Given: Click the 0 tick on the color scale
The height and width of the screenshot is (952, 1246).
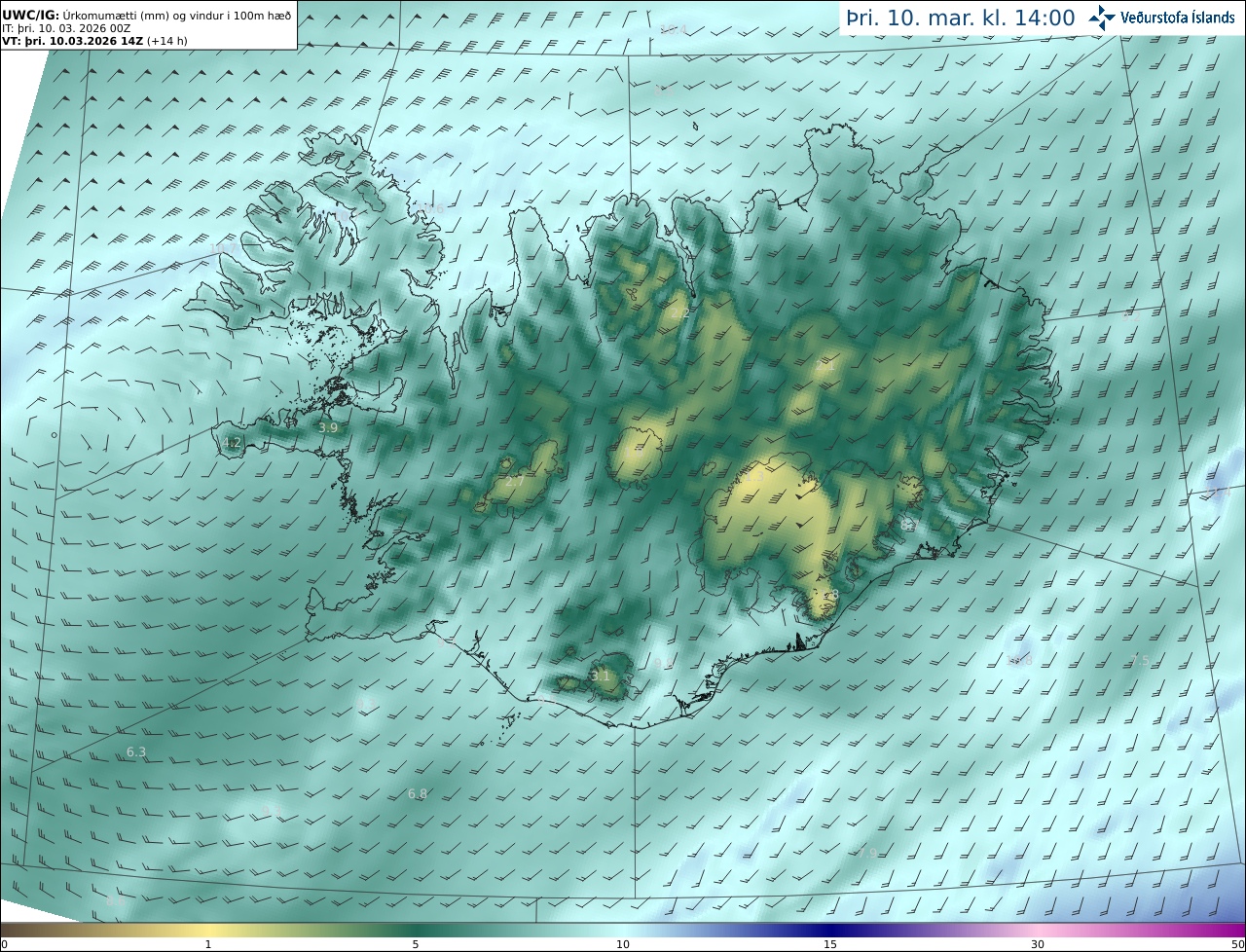Looking at the screenshot, I should click(x=4, y=944).
